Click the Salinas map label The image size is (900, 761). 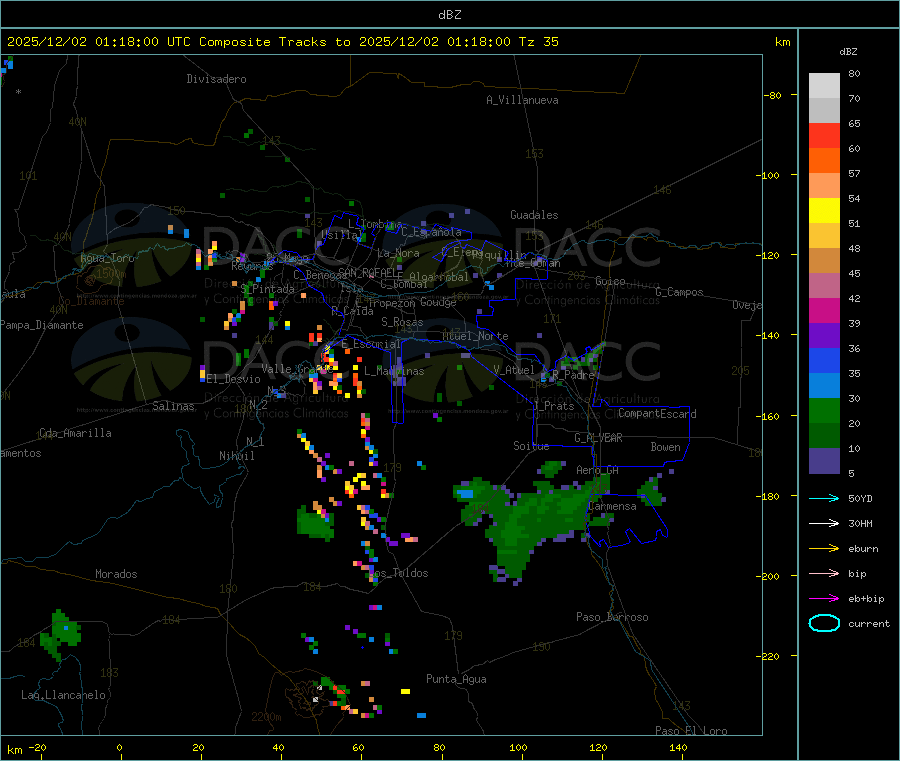[x=173, y=406]
